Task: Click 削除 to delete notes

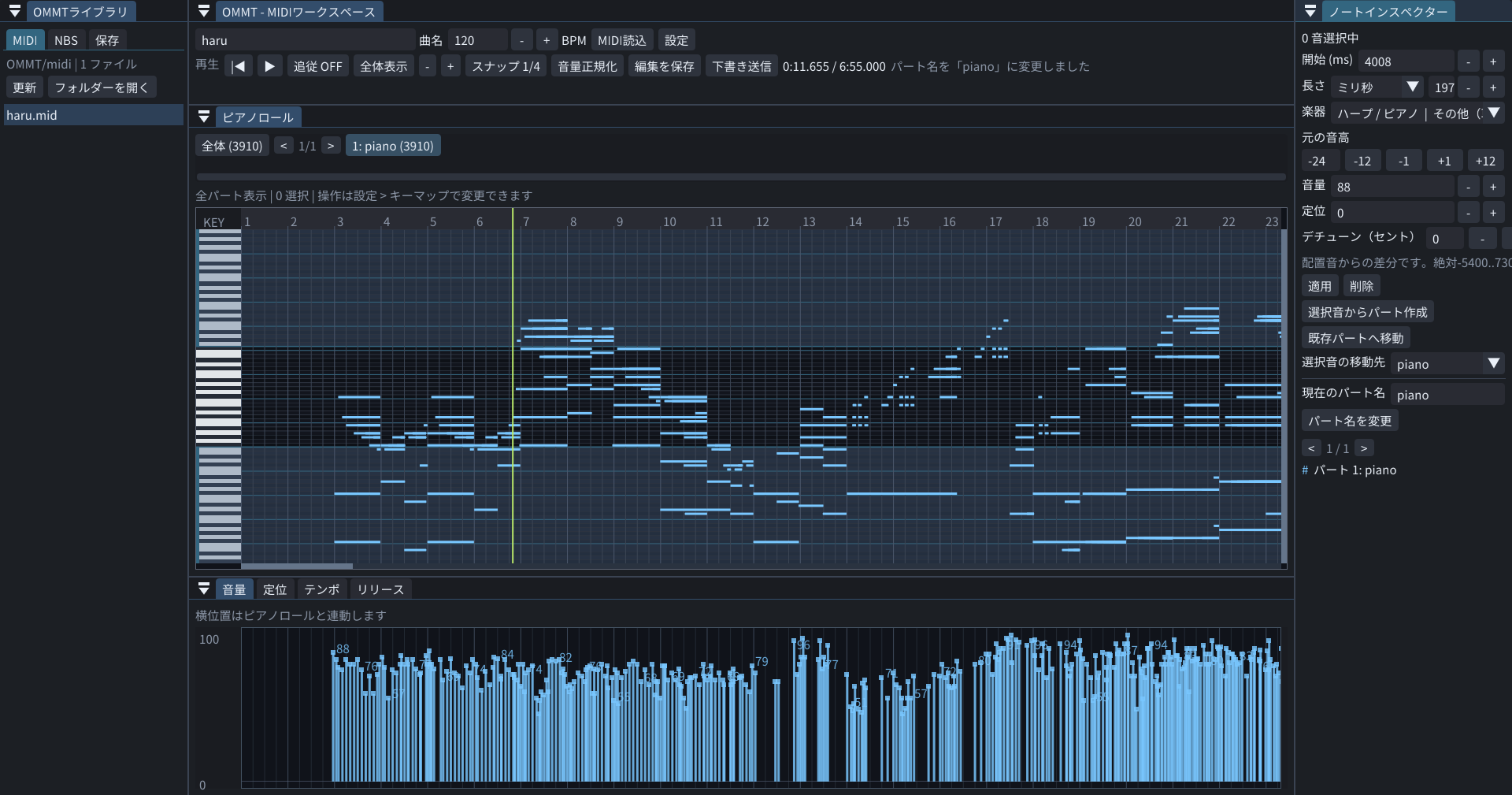Action: (x=1362, y=286)
